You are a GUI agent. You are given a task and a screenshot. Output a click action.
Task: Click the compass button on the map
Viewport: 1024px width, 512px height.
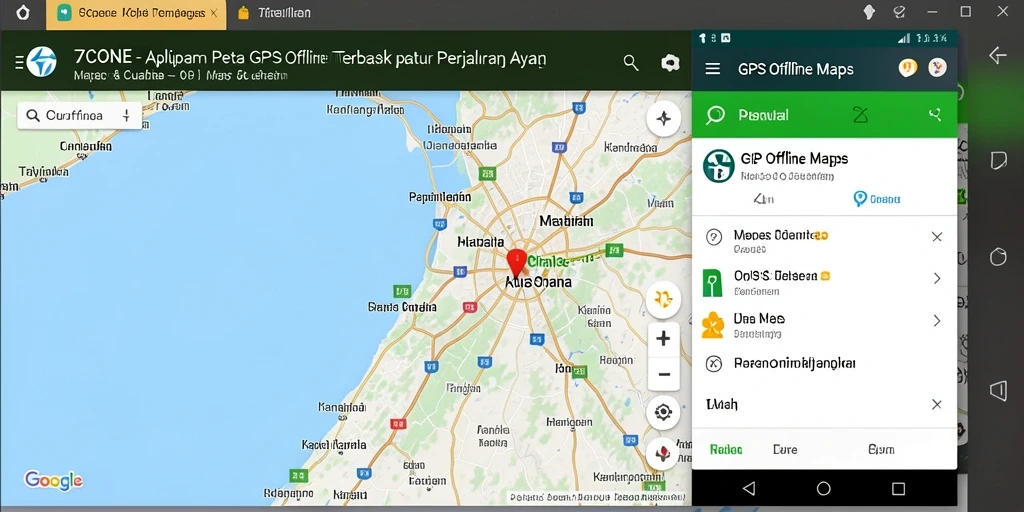click(664, 118)
